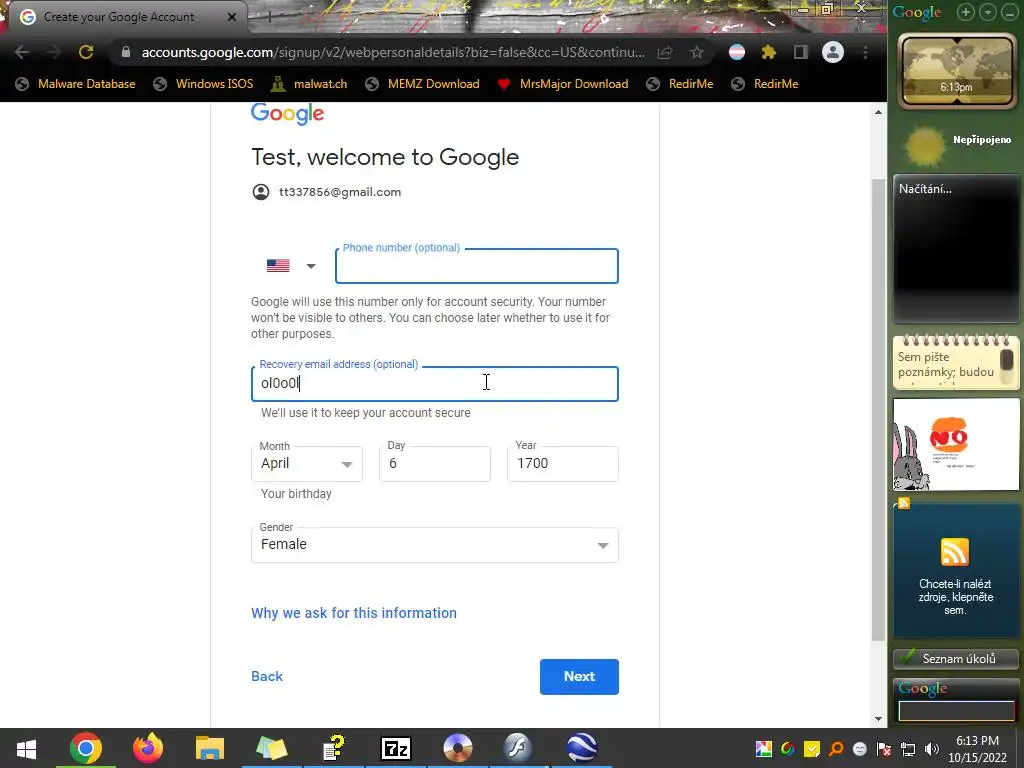Open the sidebar options down-arrow button
This screenshot has height=768, width=1024.
[987, 12]
